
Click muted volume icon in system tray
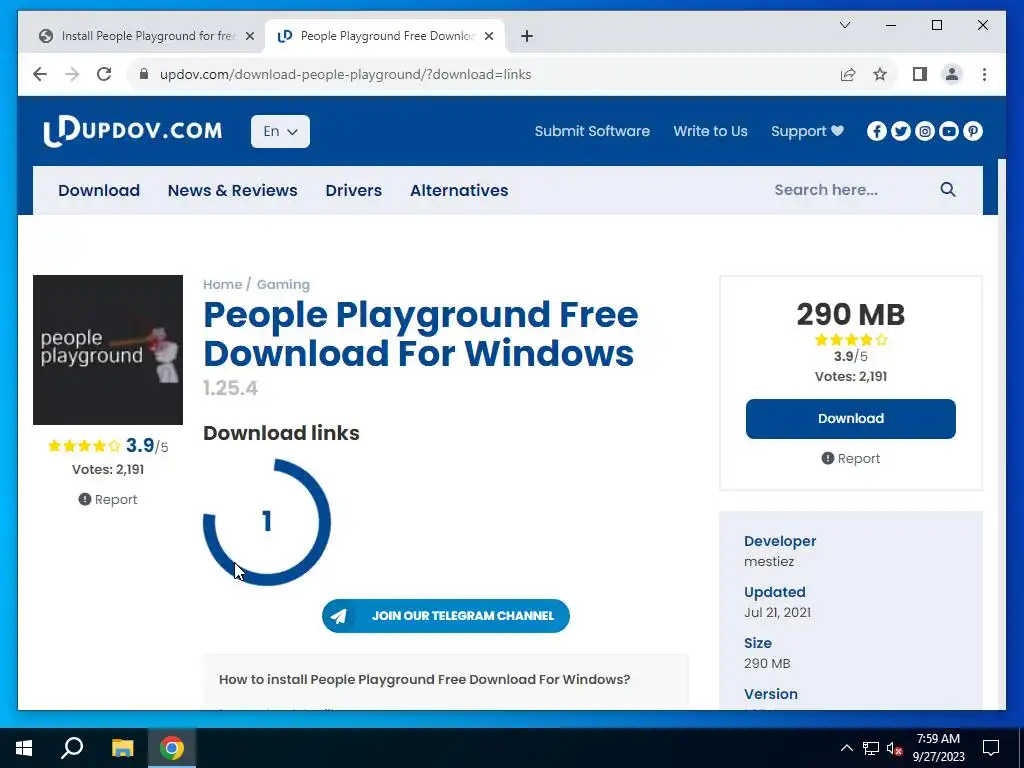[x=894, y=748]
